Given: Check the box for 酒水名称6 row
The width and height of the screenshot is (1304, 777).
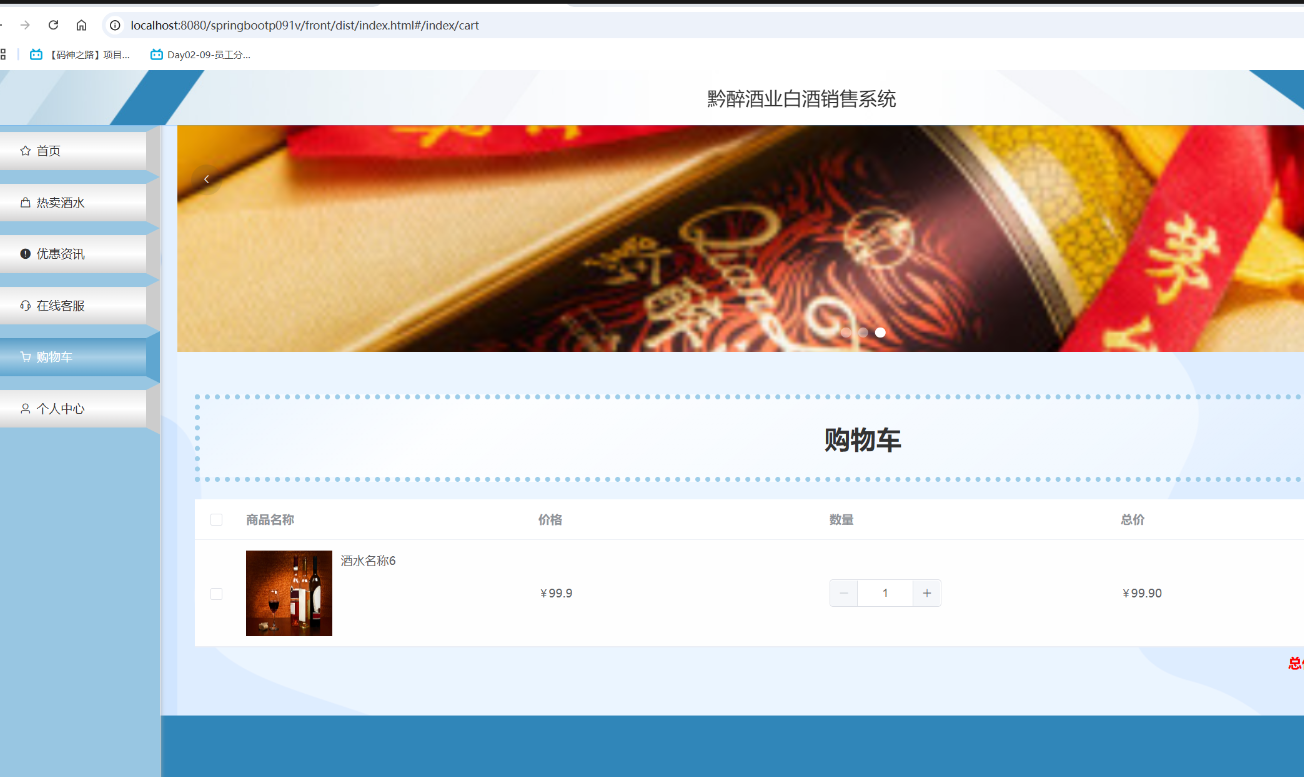Looking at the screenshot, I should click(x=216, y=594).
